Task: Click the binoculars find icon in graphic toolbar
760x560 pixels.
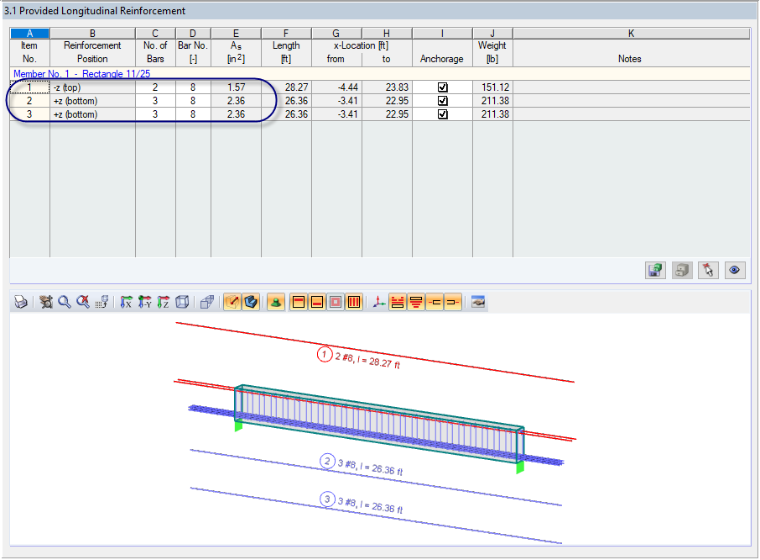Action: click(x=46, y=302)
